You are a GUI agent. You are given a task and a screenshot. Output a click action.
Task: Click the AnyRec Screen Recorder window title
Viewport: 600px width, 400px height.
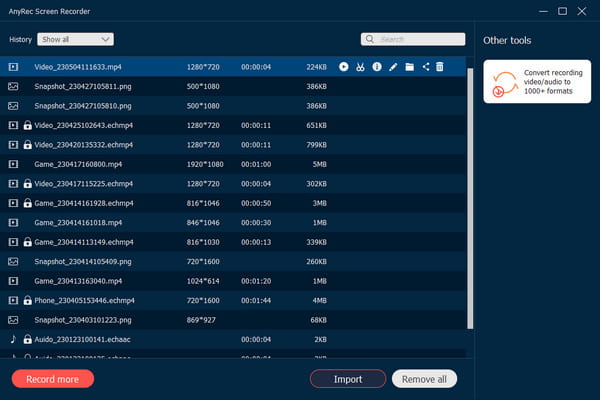49,11
